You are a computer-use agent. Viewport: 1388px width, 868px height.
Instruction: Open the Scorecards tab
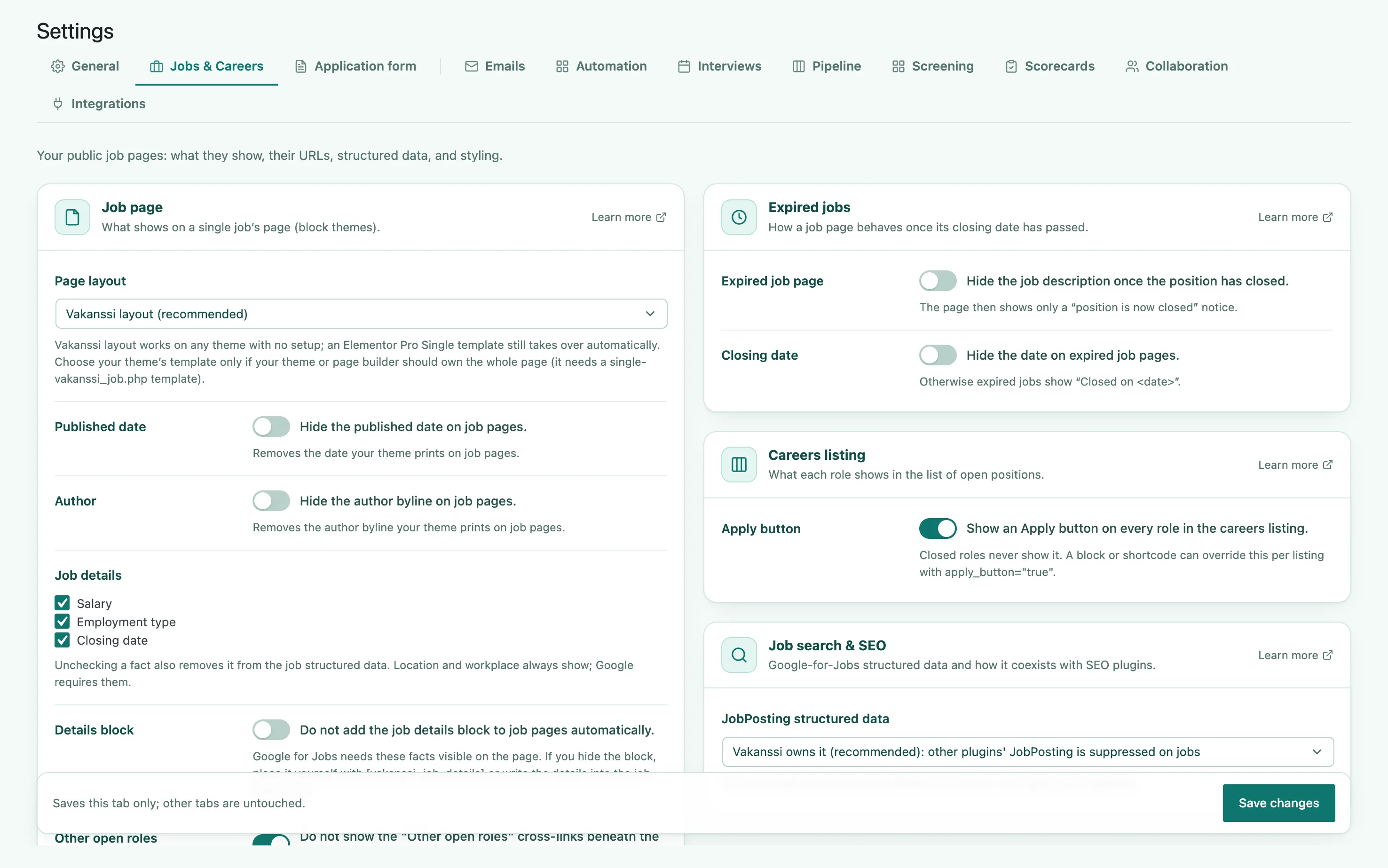click(x=1050, y=67)
